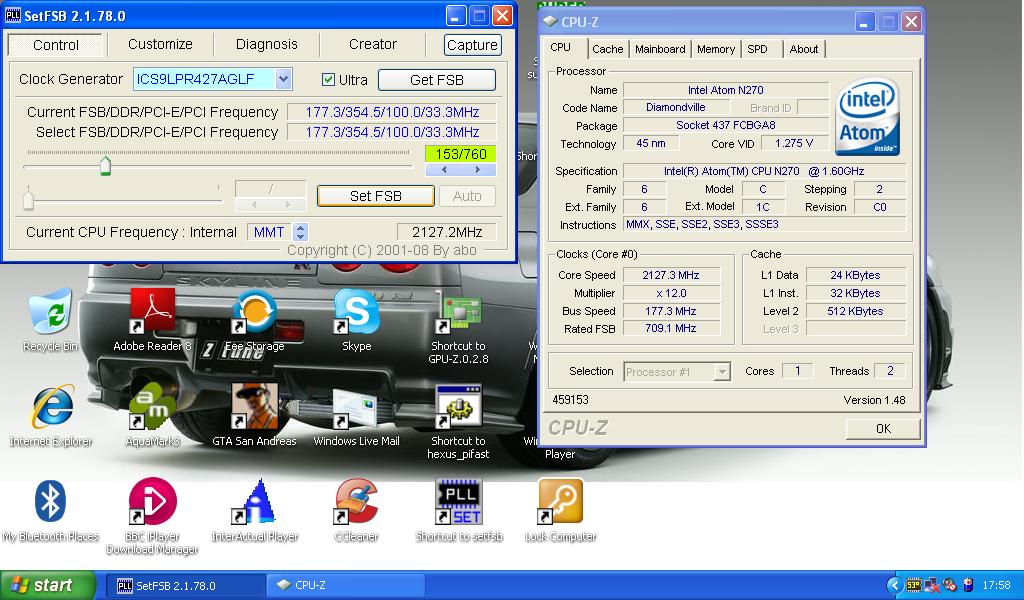Image resolution: width=1024 pixels, height=600 pixels.
Task: Click the Auto button in SetFSB
Action: click(x=467, y=196)
